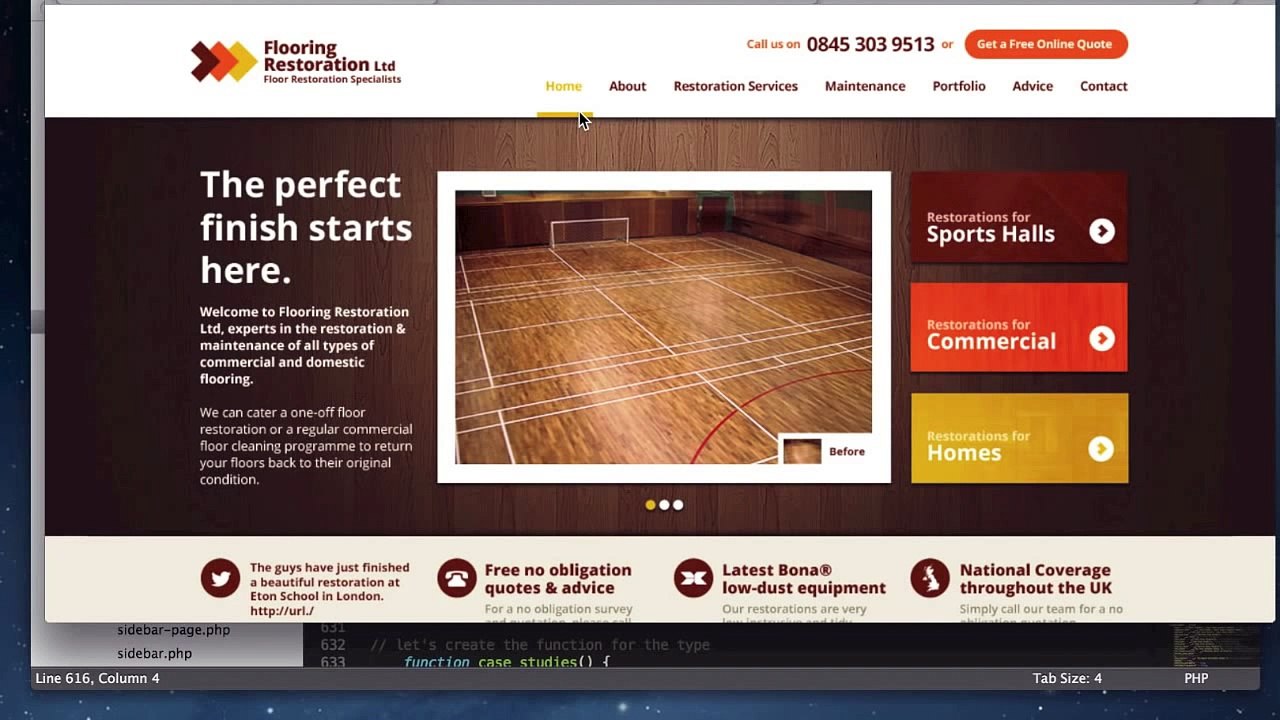The height and width of the screenshot is (720, 1280).
Task: Click 'The perfect finish starts here.' headline
Action: [306, 227]
